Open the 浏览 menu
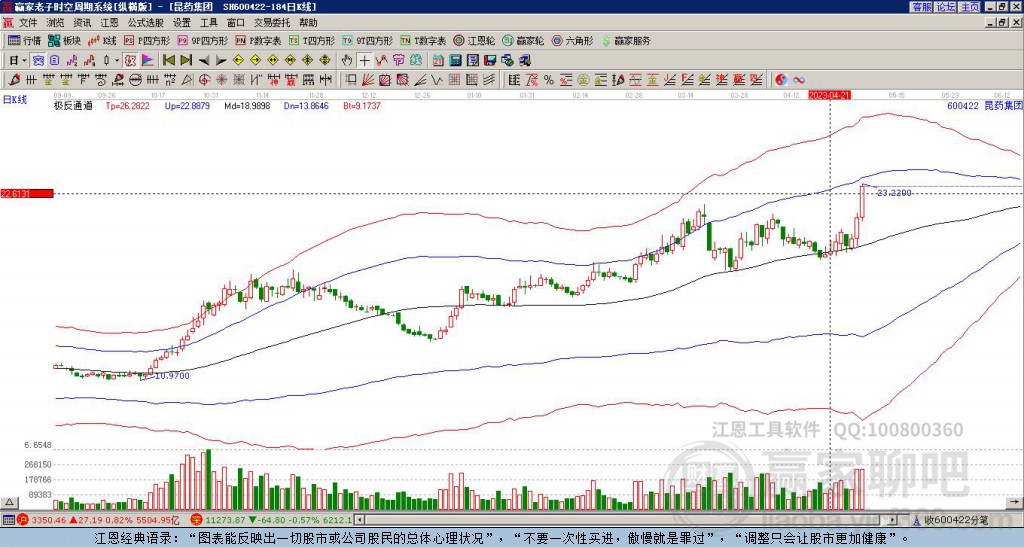The image size is (1024, 548). [x=55, y=23]
